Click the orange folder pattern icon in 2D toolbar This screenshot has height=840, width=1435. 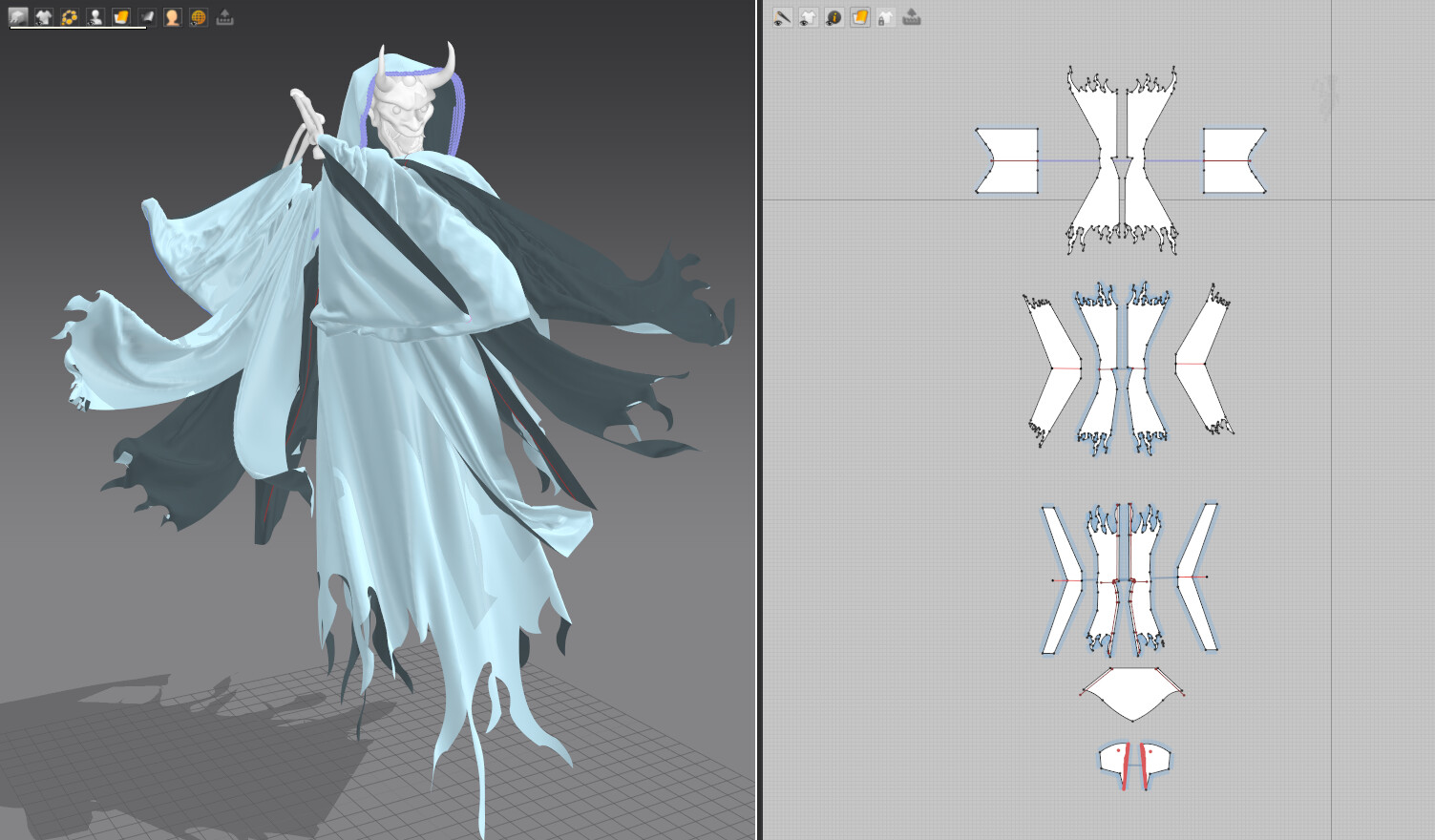pos(859,16)
